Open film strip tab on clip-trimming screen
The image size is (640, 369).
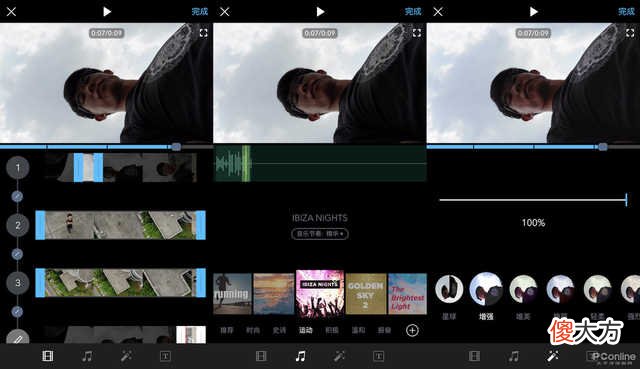(x=48, y=356)
